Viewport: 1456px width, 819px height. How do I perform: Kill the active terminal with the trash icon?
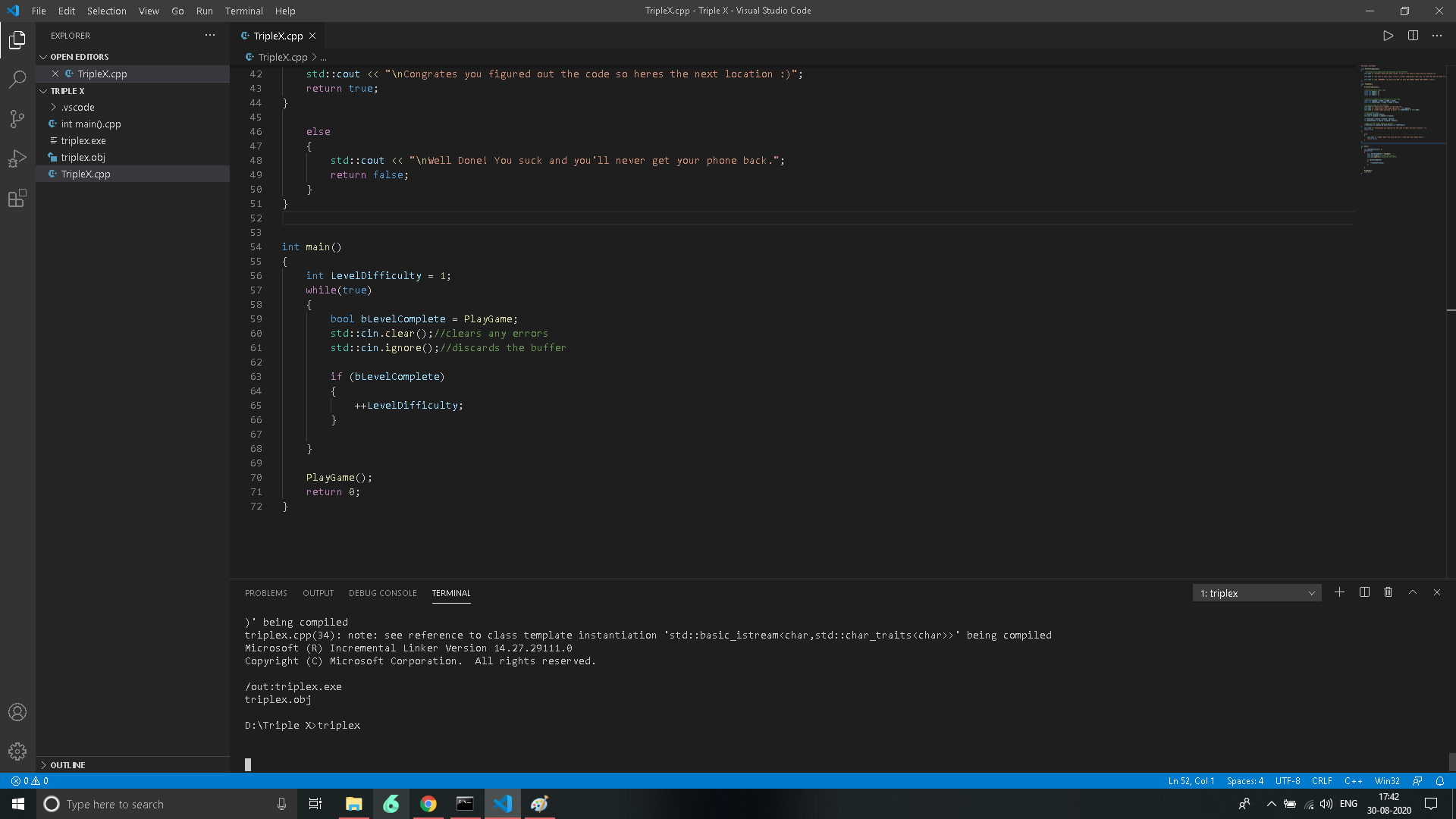(1389, 592)
